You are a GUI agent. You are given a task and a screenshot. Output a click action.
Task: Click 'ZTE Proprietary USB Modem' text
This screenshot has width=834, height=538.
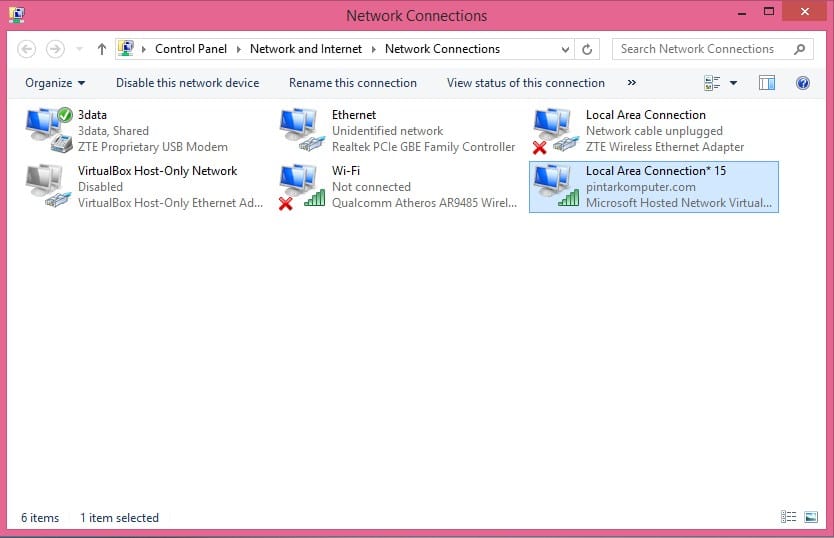[x=153, y=147]
